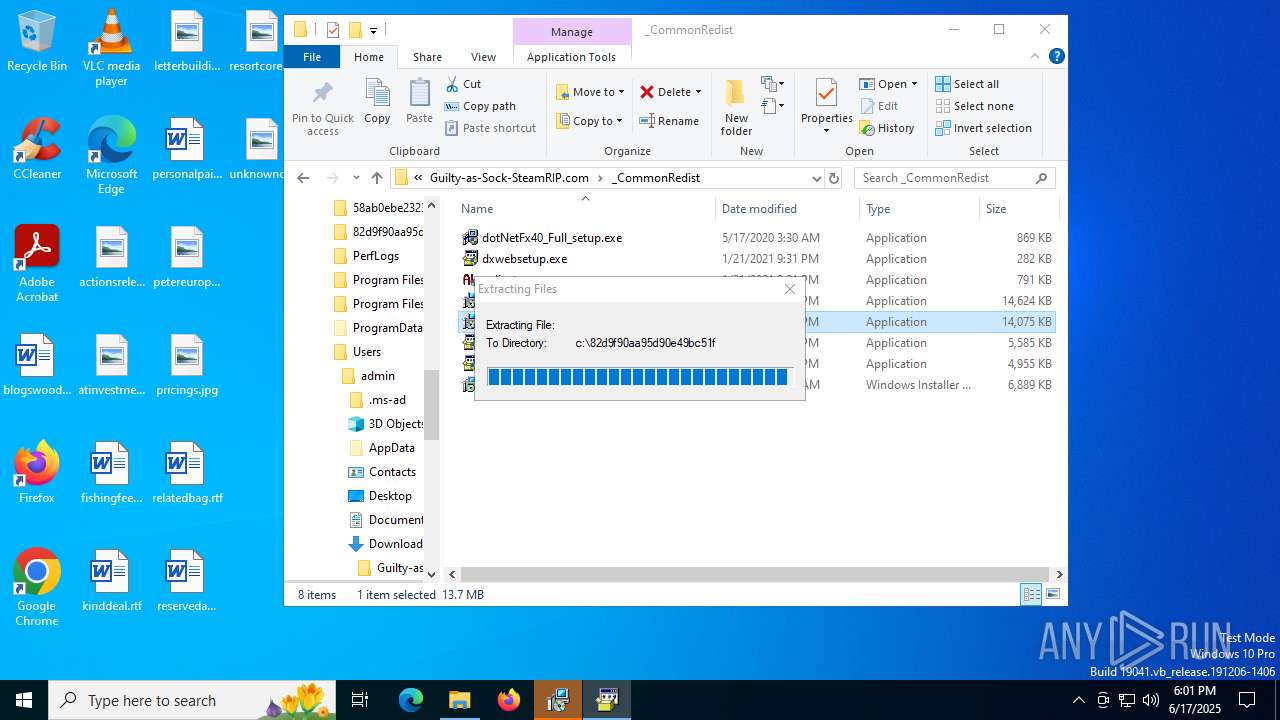Switch to the View ribbon tab
The height and width of the screenshot is (720, 1280).
(483, 57)
